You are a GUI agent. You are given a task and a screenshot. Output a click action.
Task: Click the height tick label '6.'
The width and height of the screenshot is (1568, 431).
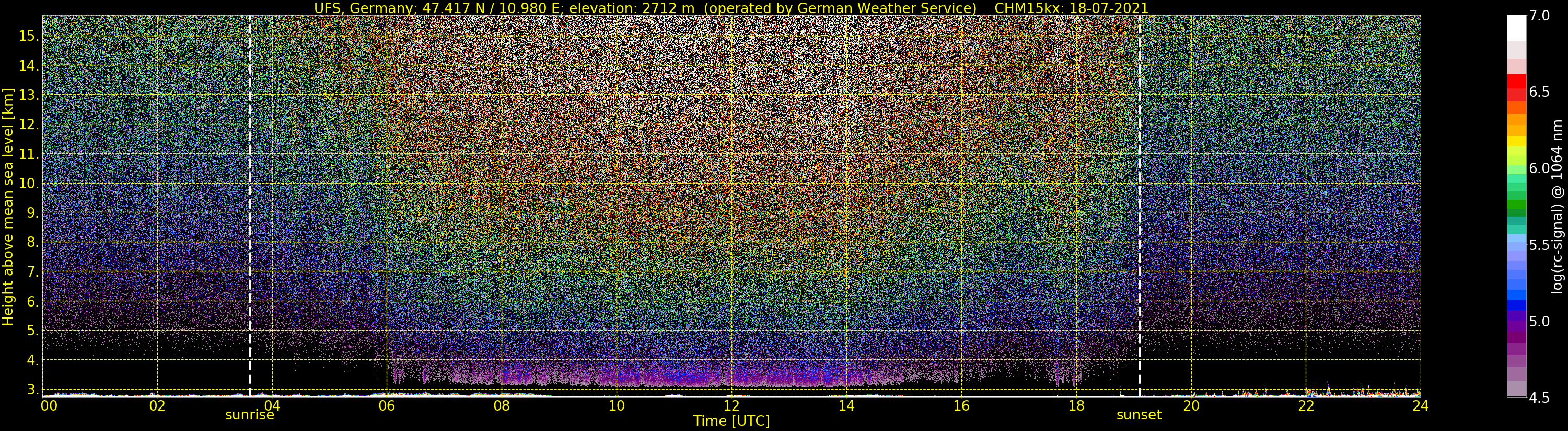32,301
